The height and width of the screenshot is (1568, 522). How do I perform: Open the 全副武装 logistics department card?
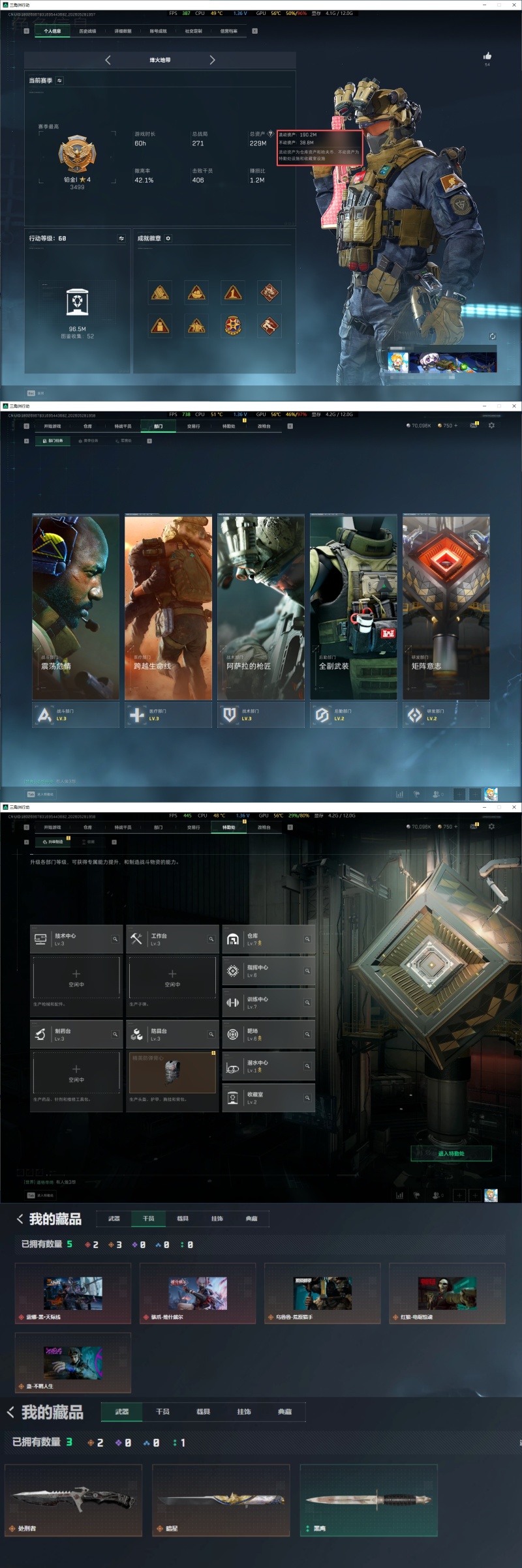click(x=354, y=607)
